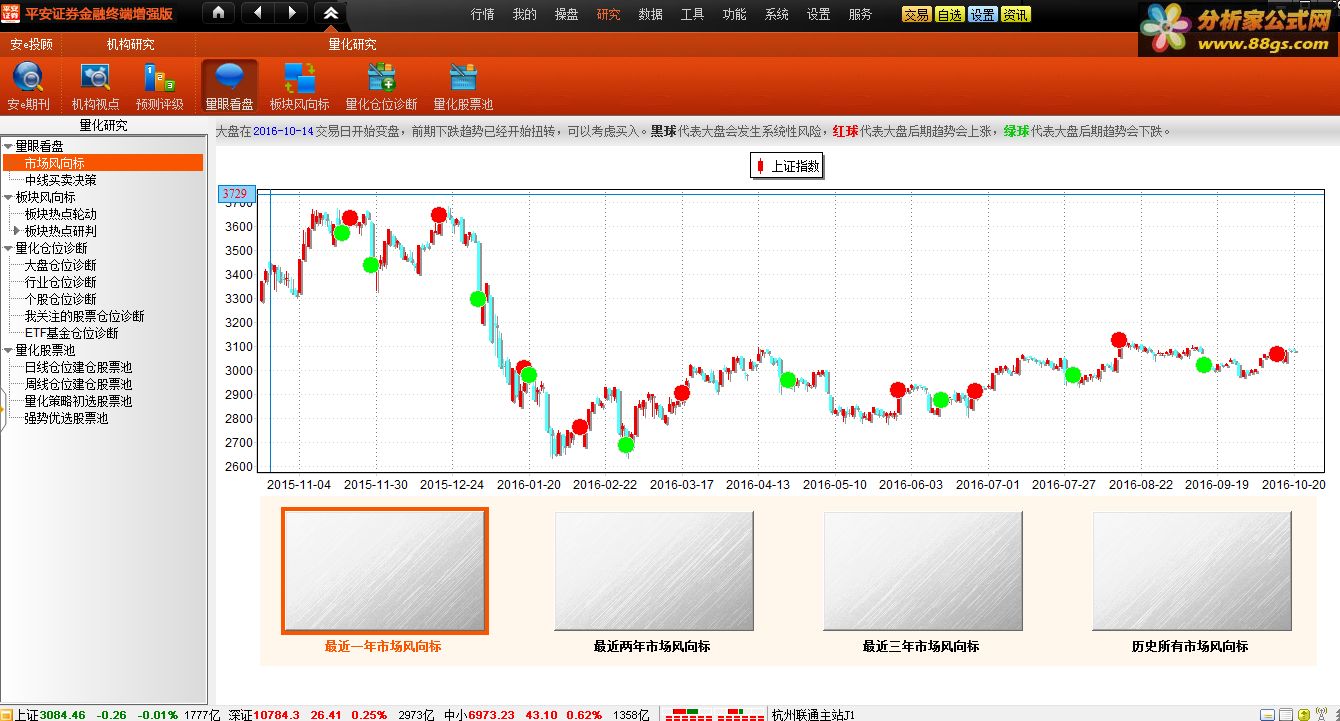Collapse the 板块风向标 tree node
The image size is (1340, 721).
tap(8, 197)
